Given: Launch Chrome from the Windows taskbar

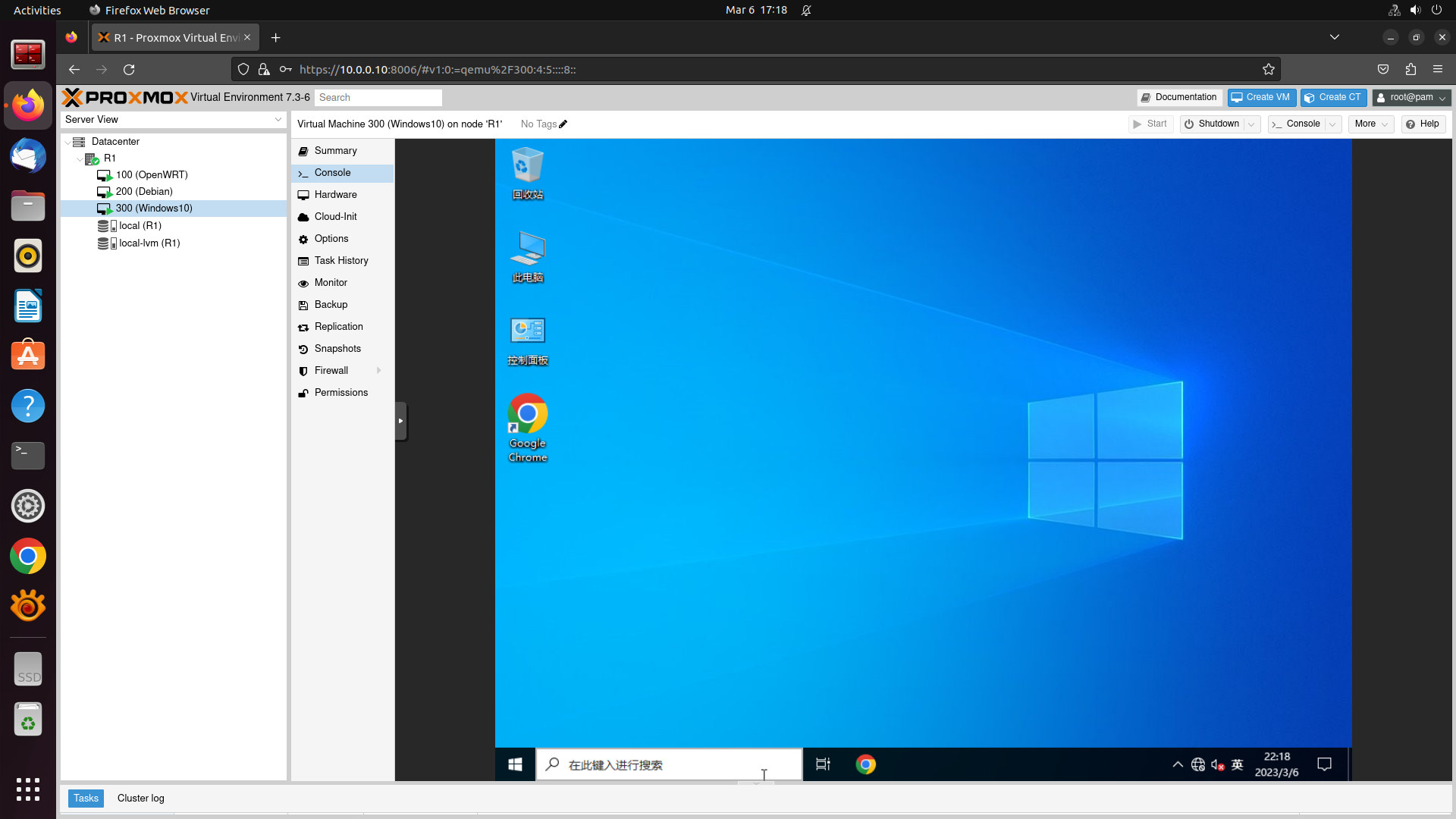Looking at the screenshot, I should click(x=865, y=764).
